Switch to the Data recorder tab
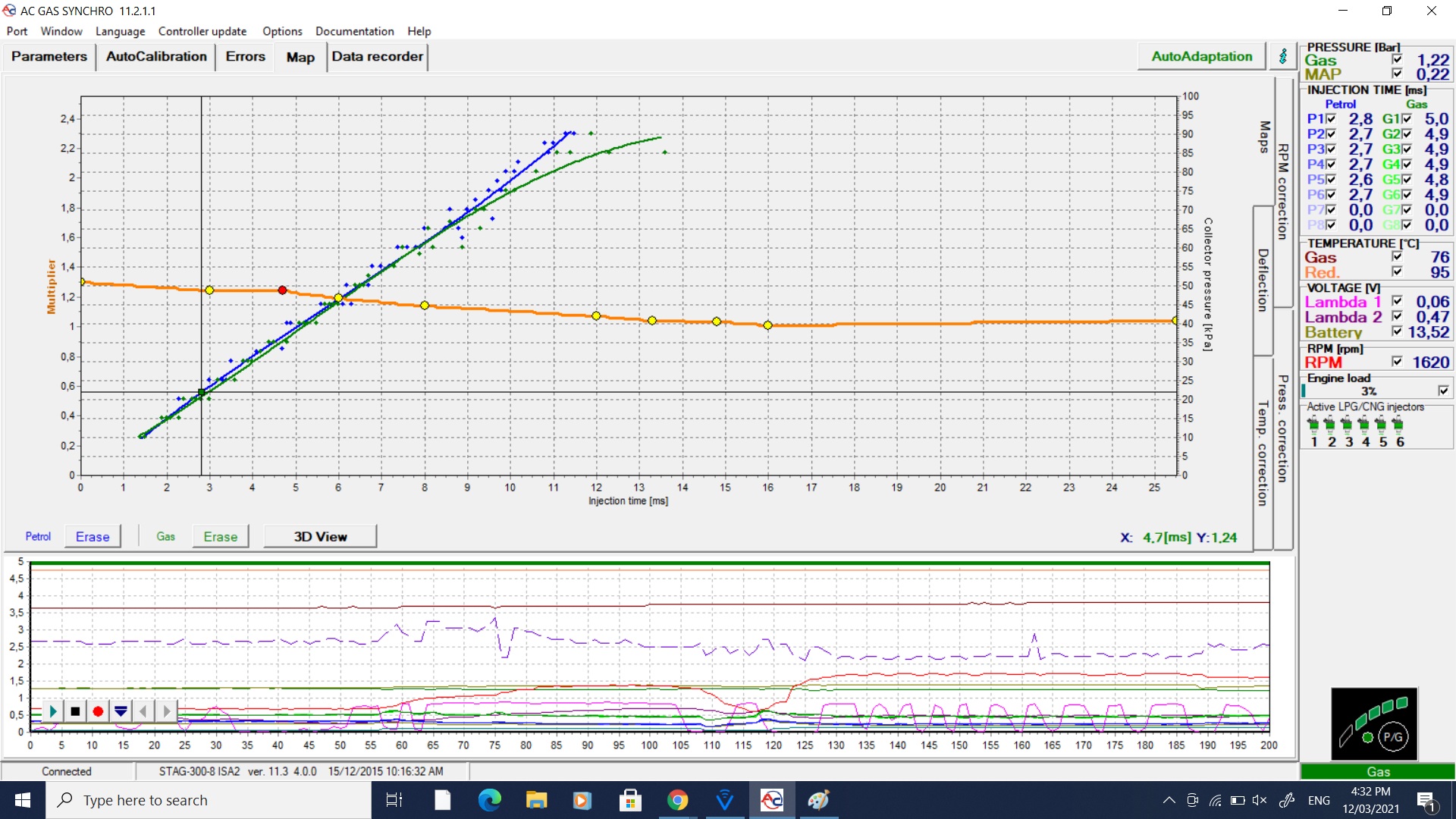Image resolution: width=1456 pixels, height=819 pixels. (378, 57)
